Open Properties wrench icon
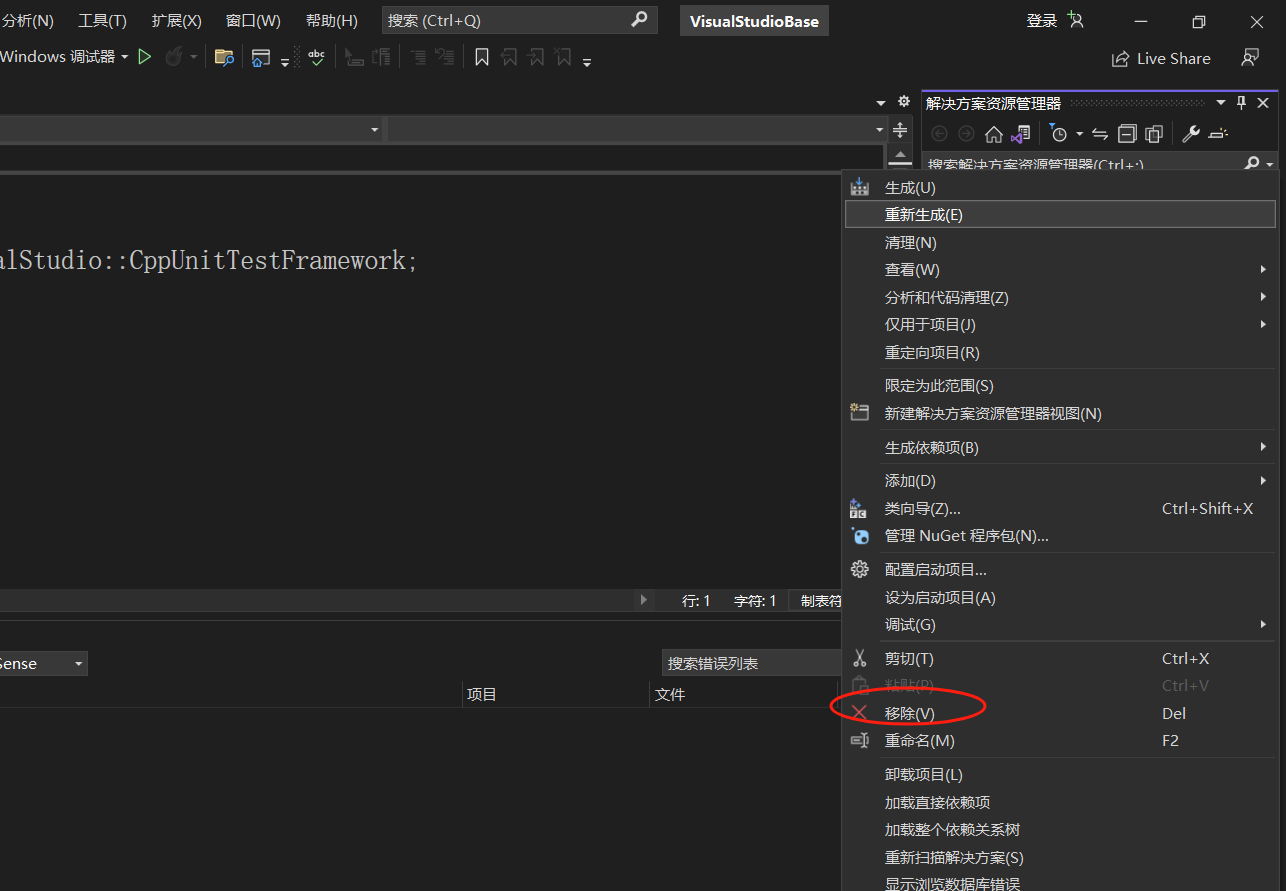Image resolution: width=1286 pixels, height=891 pixels. pos(1191,134)
